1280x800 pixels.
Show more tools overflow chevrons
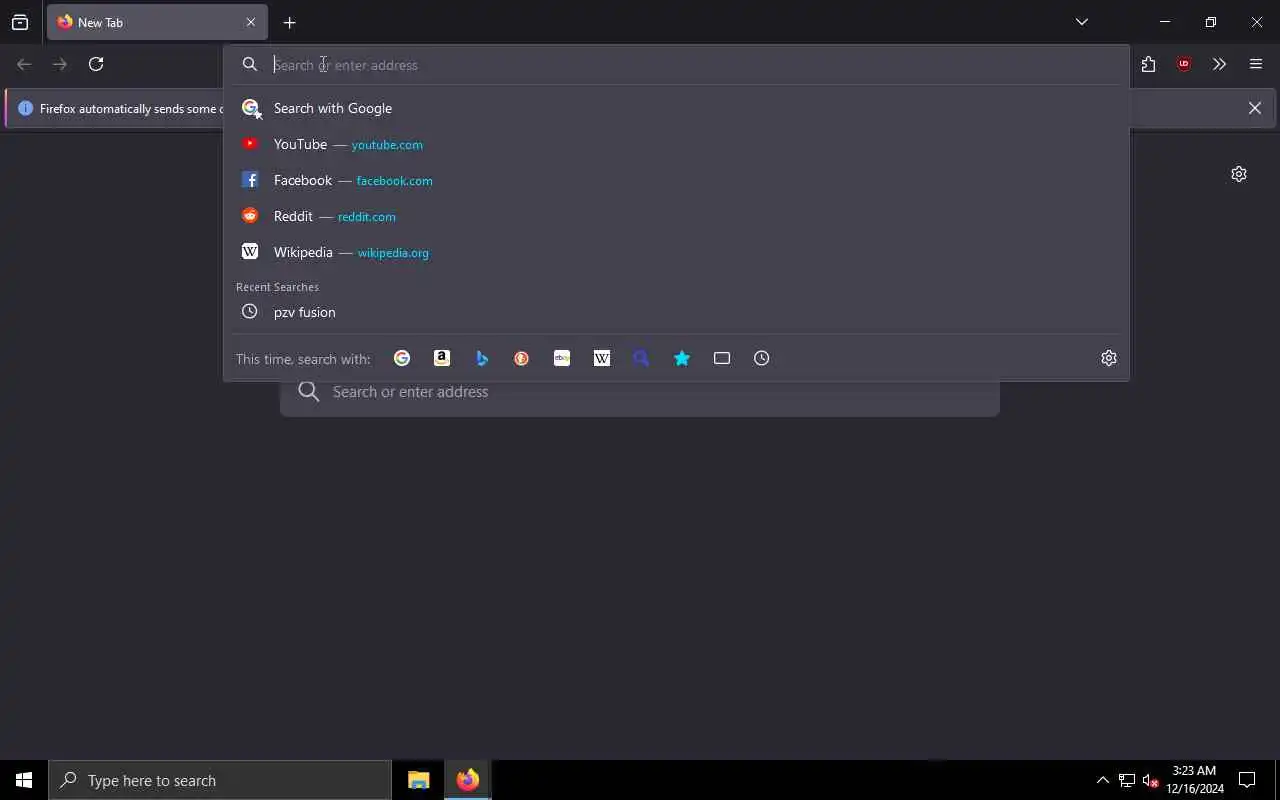coord(1219,64)
